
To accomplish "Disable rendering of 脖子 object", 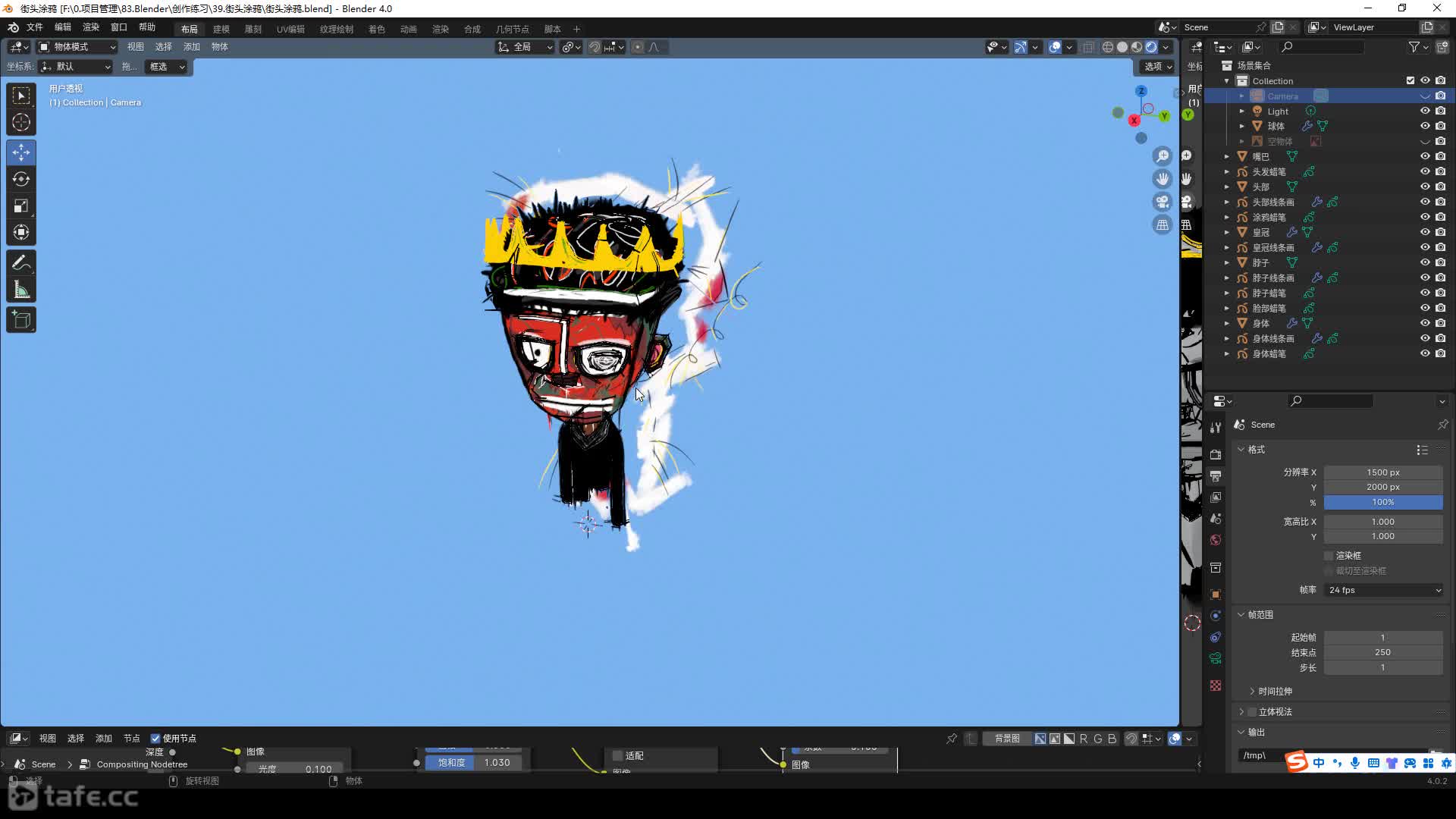I will click(x=1441, y=262).
